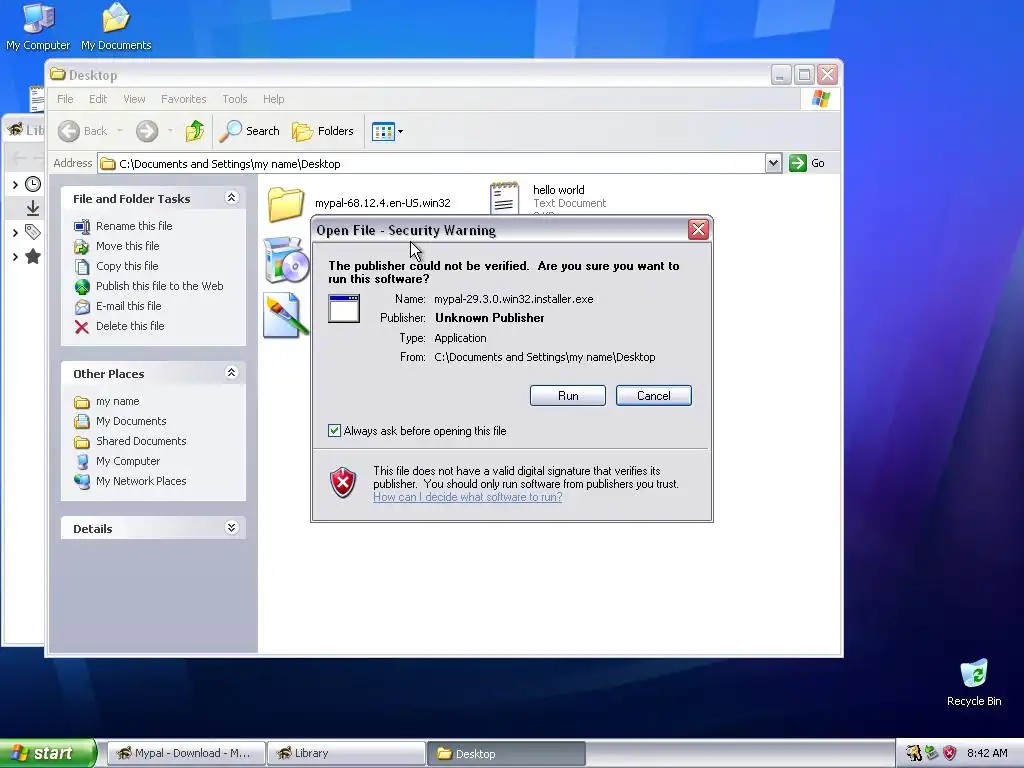The image size is (1024, 768).
Task: Click the network tray icon
Action: [932, 753]
